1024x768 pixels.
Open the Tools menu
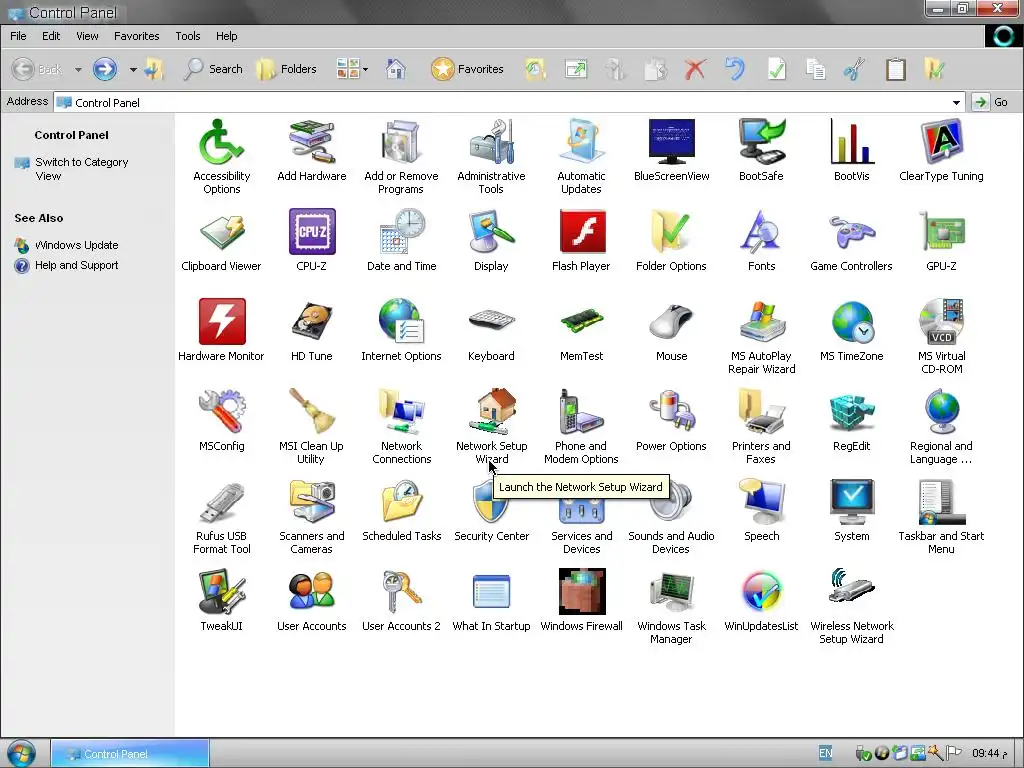point(187,36)
